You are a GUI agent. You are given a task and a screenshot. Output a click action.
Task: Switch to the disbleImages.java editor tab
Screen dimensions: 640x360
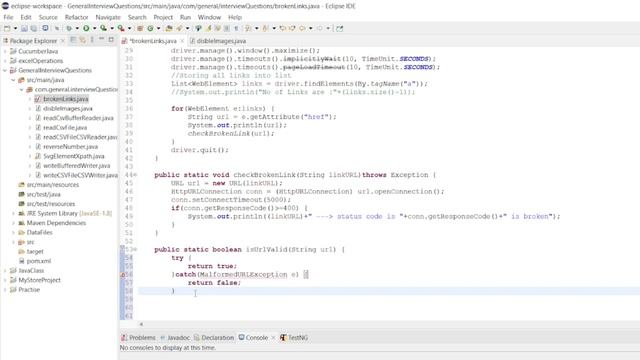coord(218,41)
